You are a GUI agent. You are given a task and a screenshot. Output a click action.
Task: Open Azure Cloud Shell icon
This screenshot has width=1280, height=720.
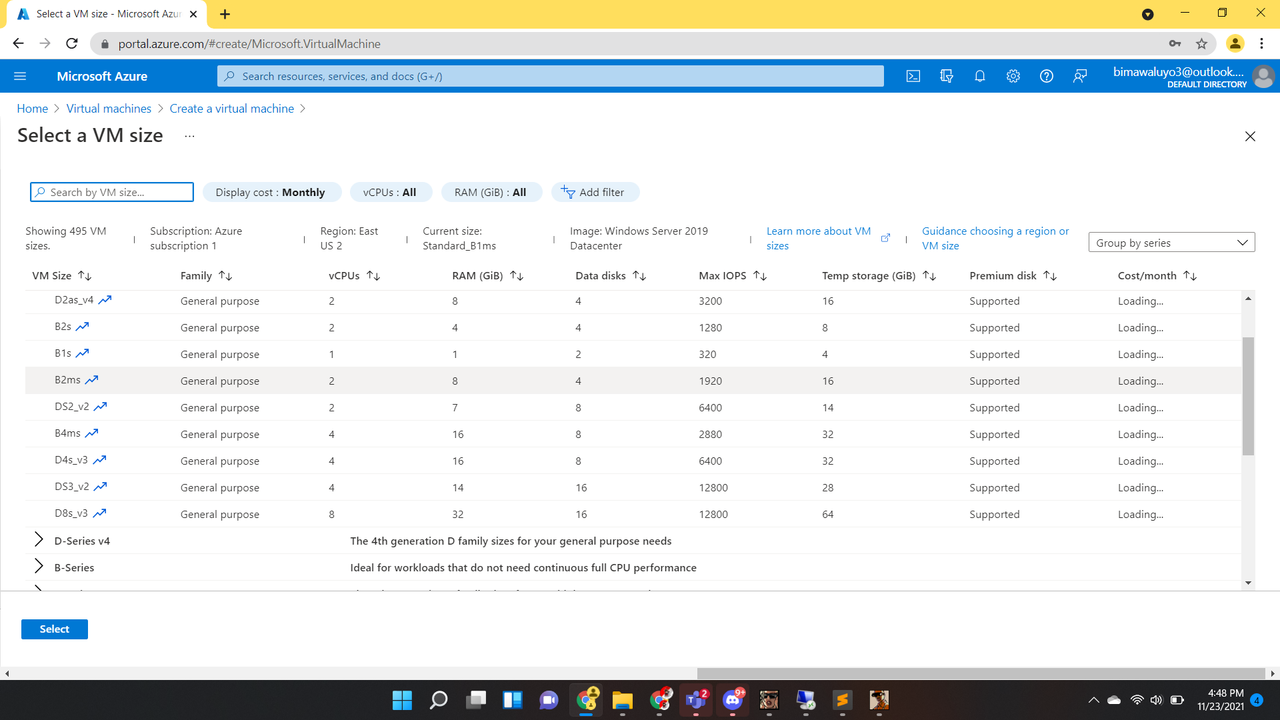pyautogui.click(x=913, y=76)
